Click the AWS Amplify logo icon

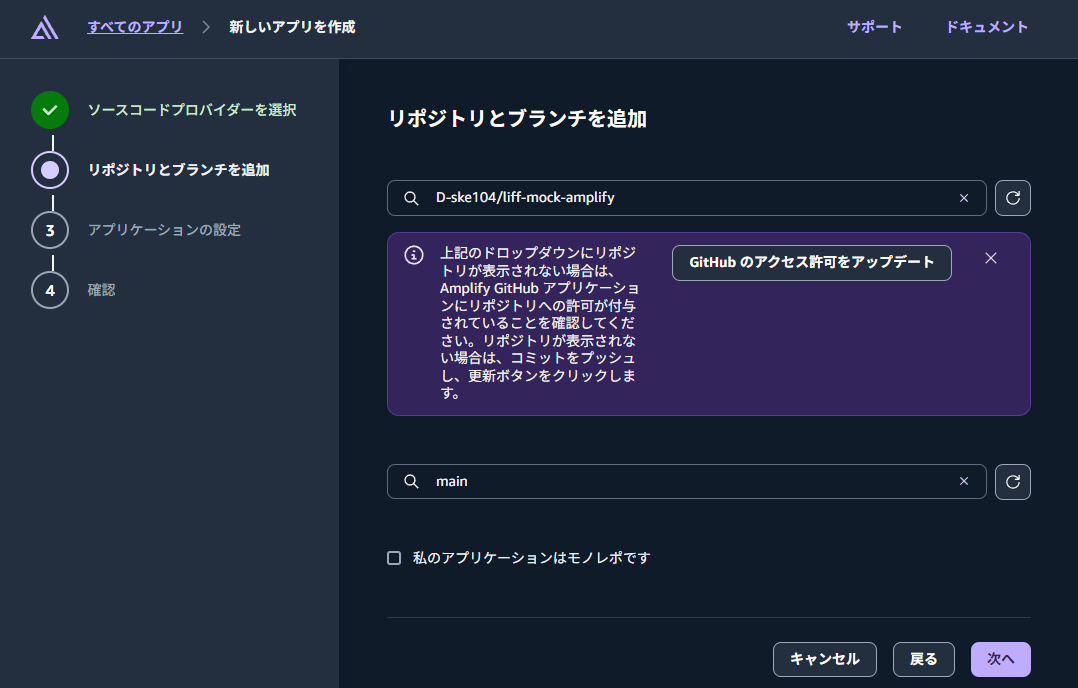pyautogui.click(x=45, y=27)
